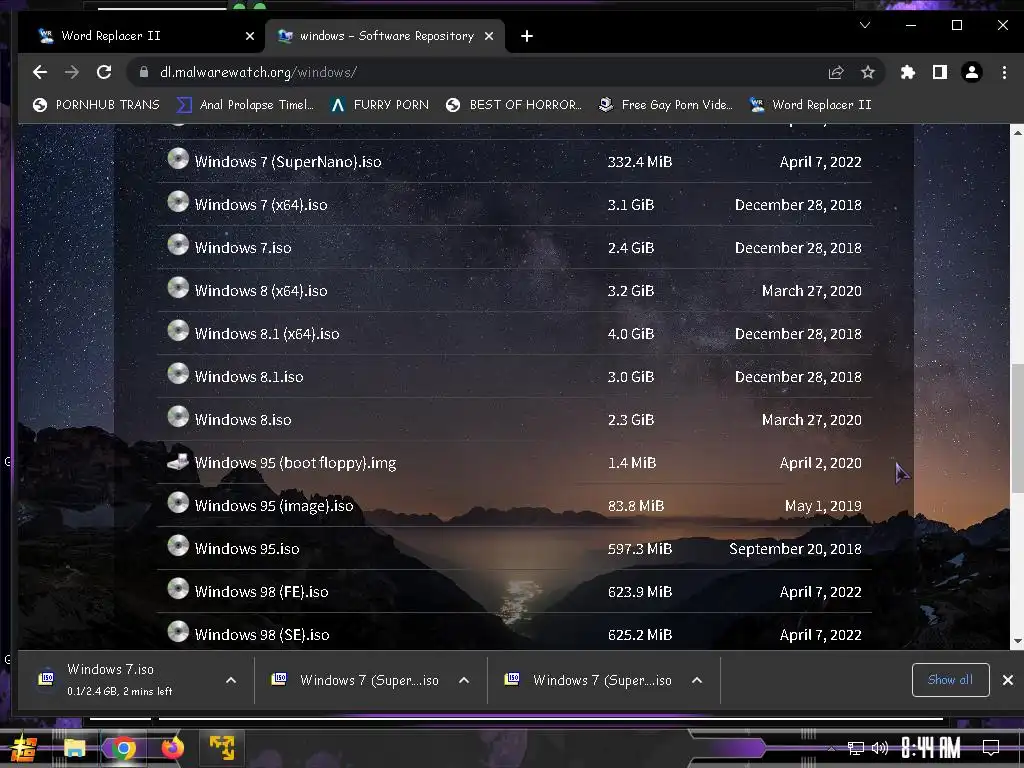Expand options for the second Windows 7 (Super...iso download
The image size is (1024, 768).
[697, 680]
